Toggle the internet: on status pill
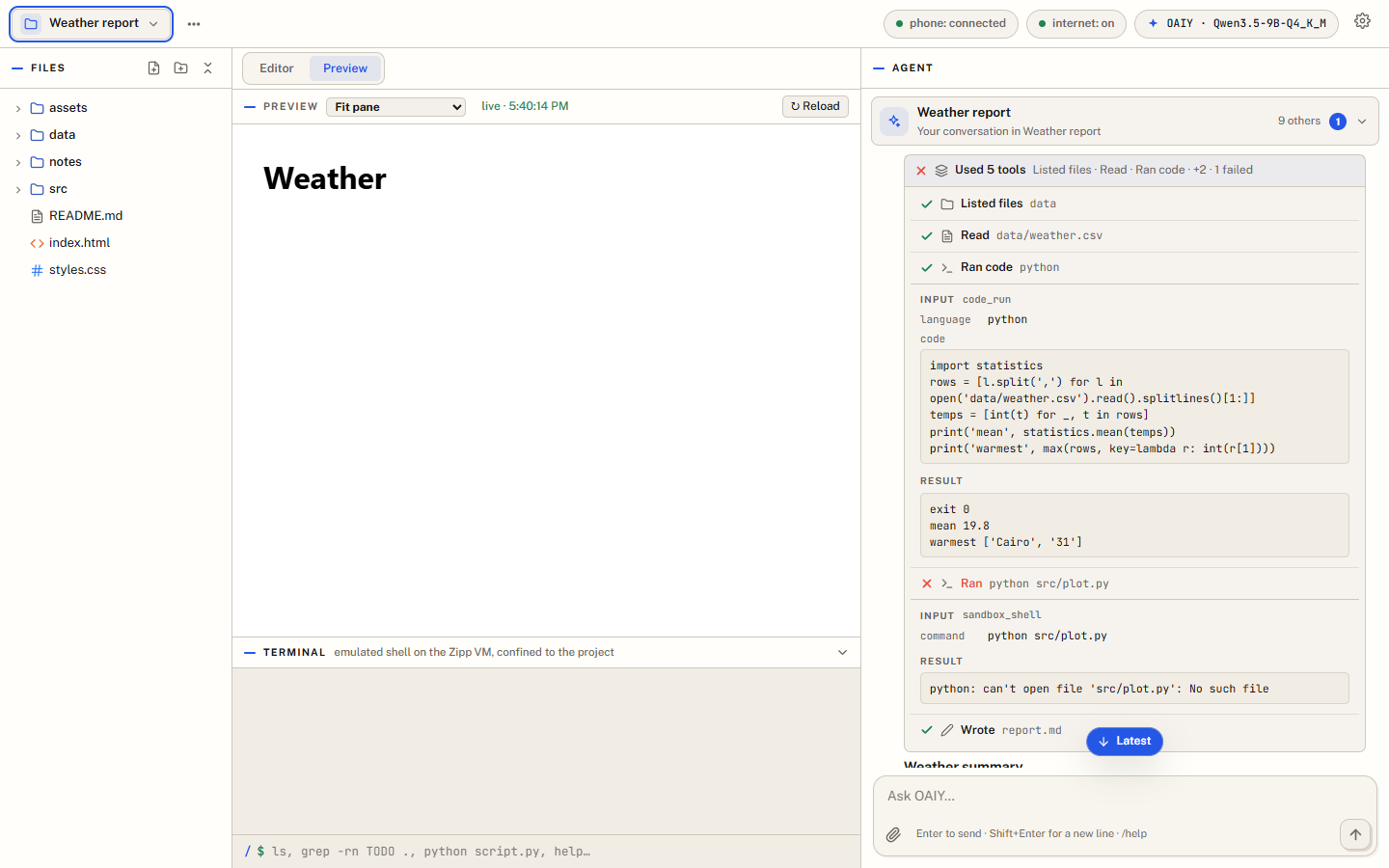 1076,24
